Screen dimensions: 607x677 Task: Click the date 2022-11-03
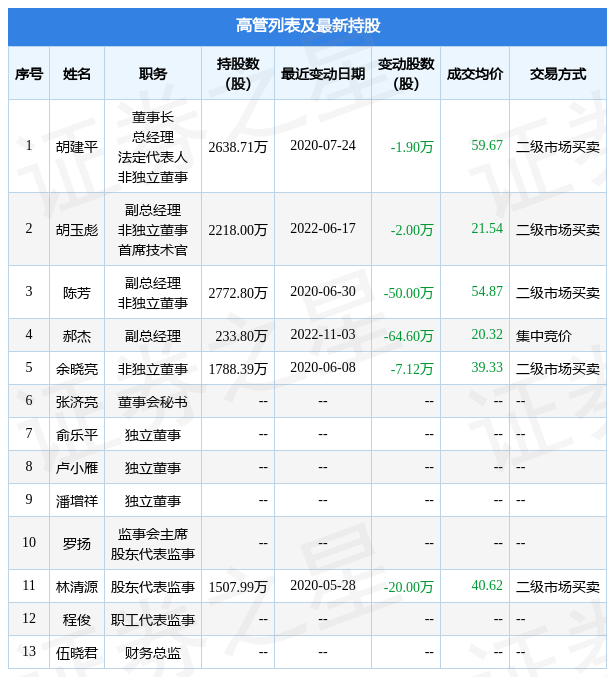pyautogui.click(x=323, y=334)
